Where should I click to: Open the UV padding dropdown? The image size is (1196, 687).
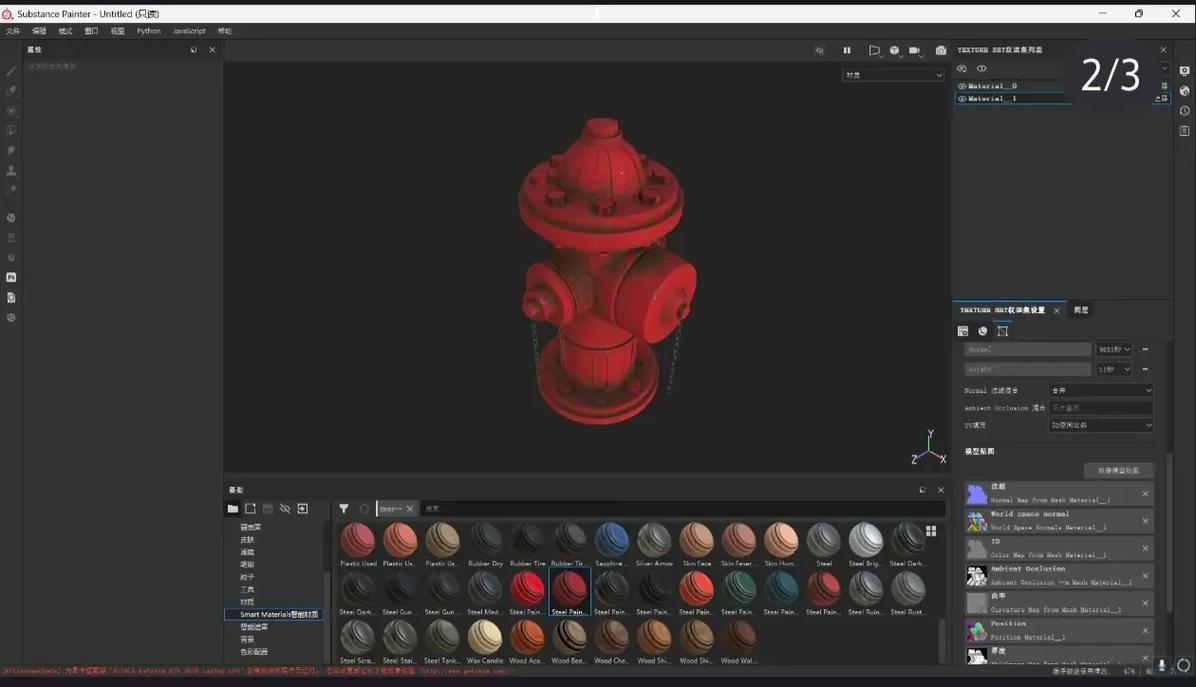1100,425
